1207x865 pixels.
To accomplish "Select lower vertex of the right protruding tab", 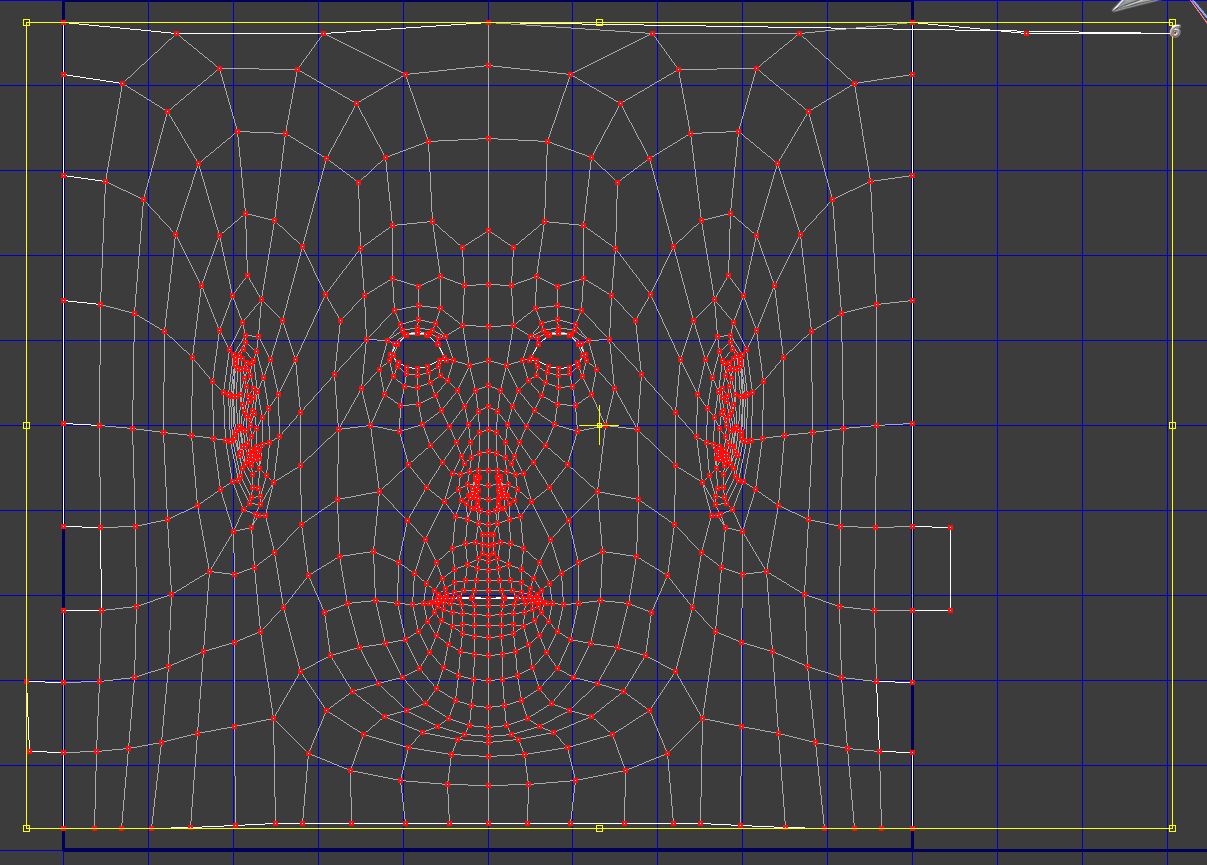I will click(950, 609).
